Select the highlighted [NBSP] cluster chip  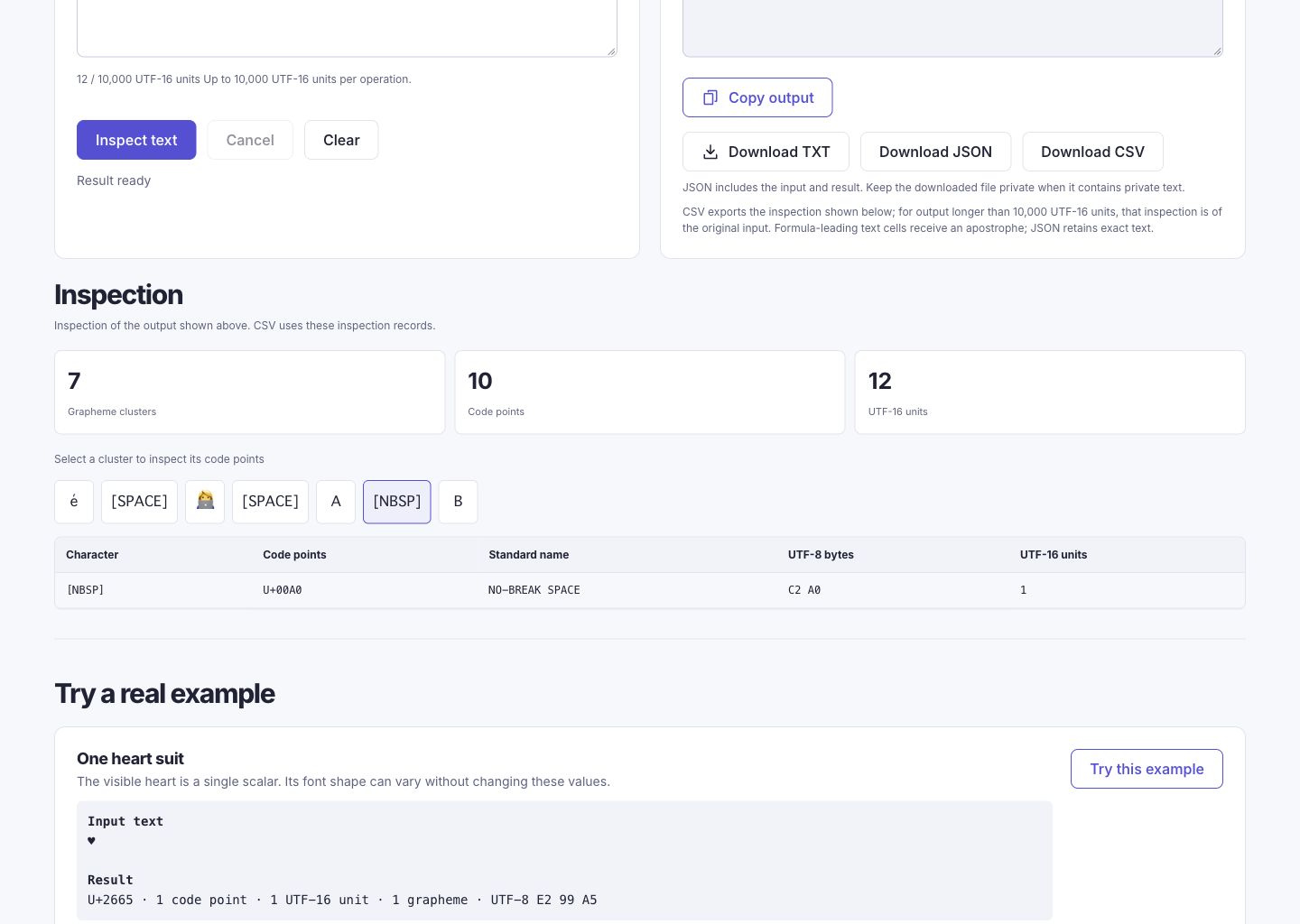397,502
